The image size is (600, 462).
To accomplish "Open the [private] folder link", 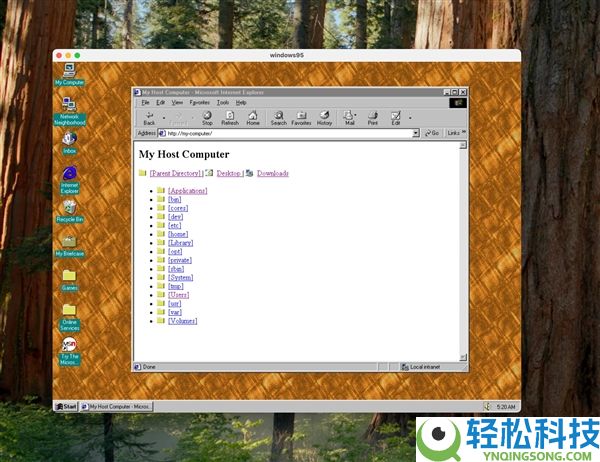I will coord(180,260).
